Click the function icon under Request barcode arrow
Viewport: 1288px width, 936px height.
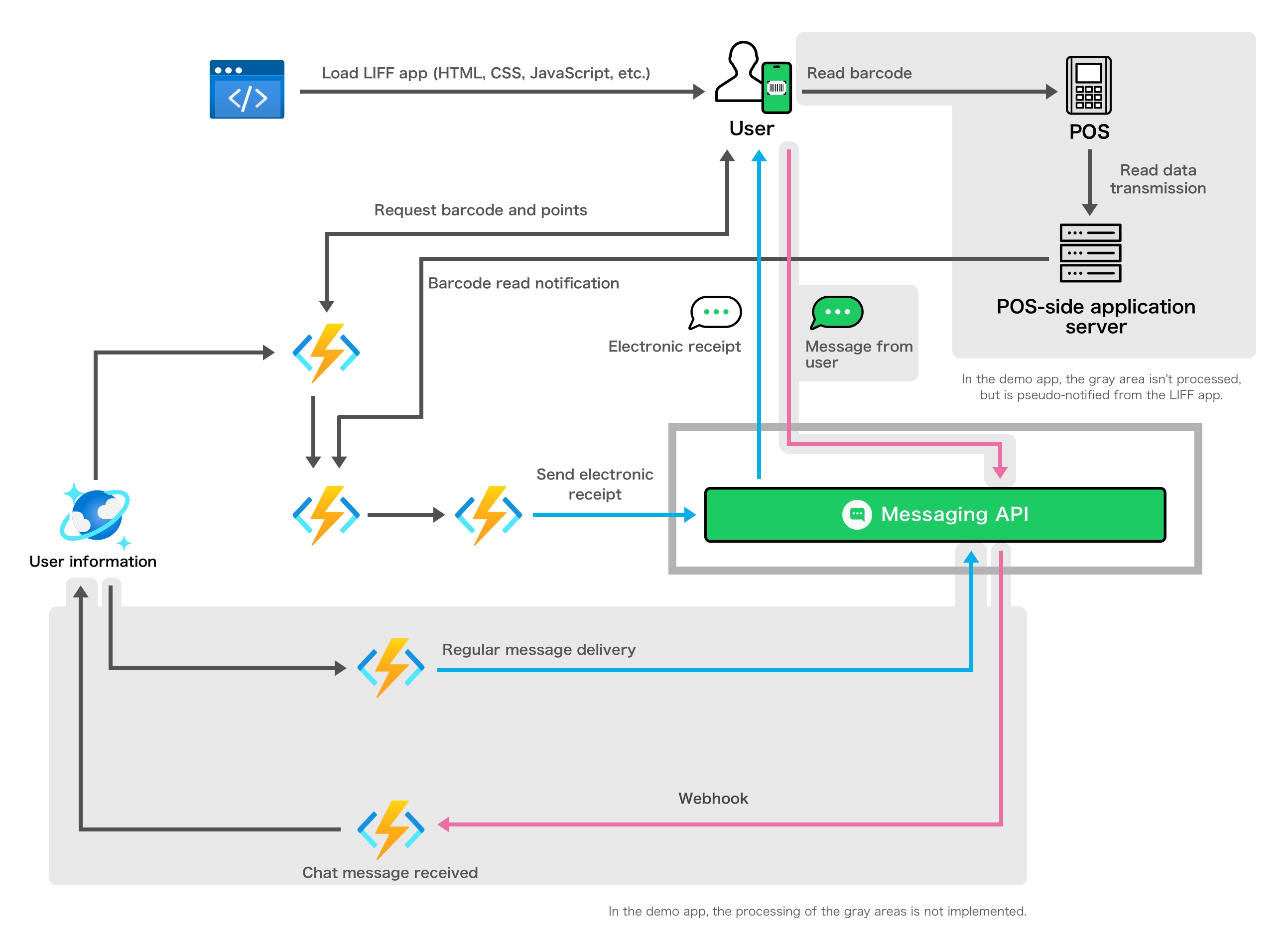pyautogui.click(x=326, y=352)
